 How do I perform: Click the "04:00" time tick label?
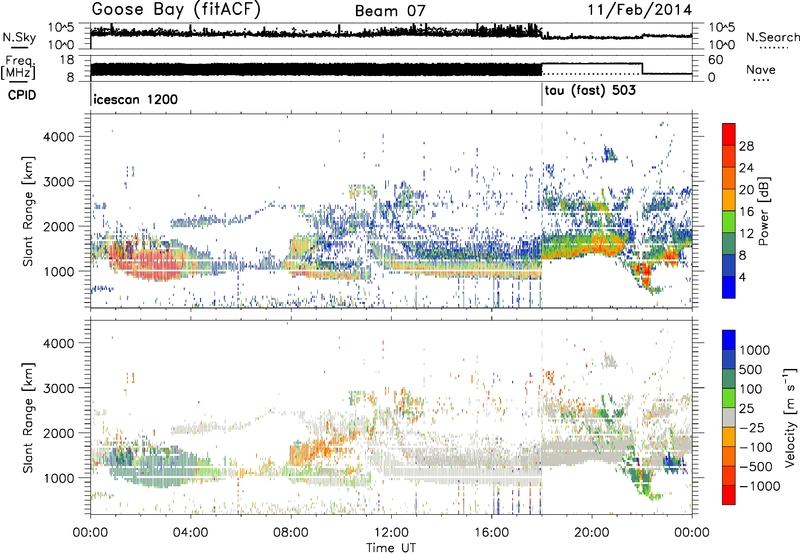(191, 533)
